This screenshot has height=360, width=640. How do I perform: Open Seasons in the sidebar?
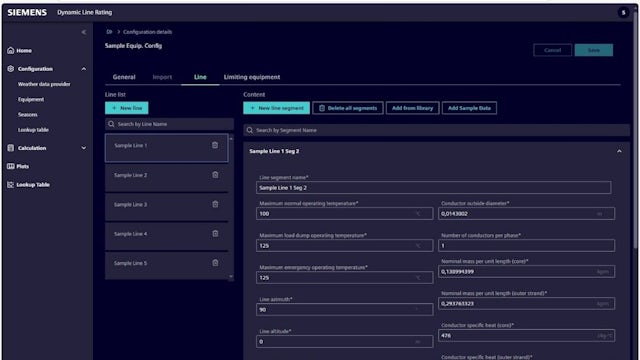[x=28, y=115]
